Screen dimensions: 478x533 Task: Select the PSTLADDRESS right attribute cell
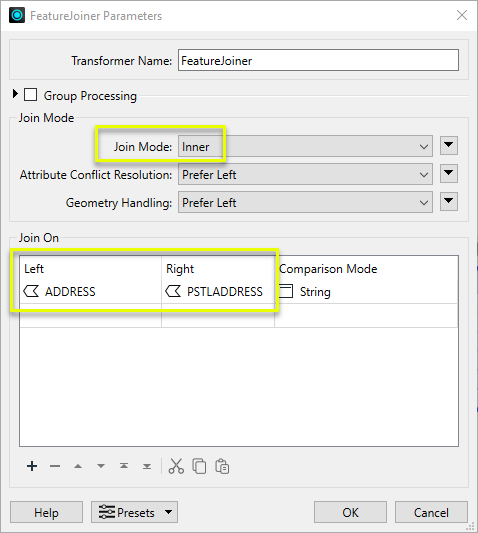[218, 292]
